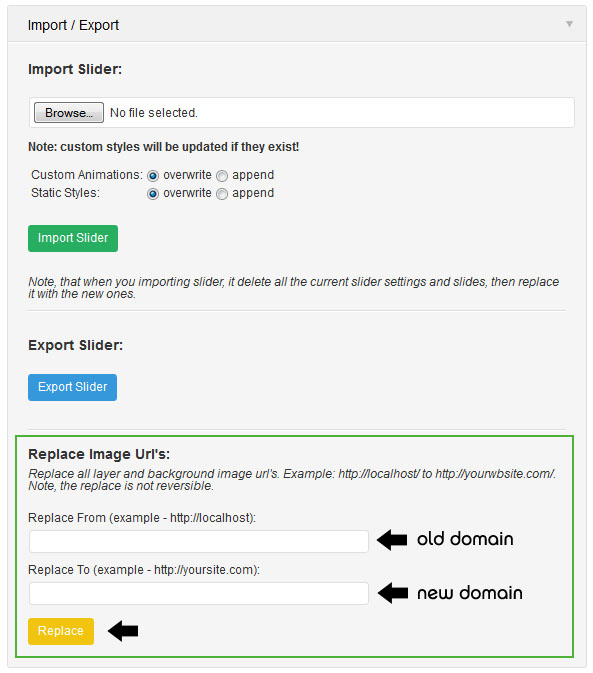Viewport: 593px width, 673px height.
Task: Click the 'No file selected.' text area
Action: click(154, 113)
